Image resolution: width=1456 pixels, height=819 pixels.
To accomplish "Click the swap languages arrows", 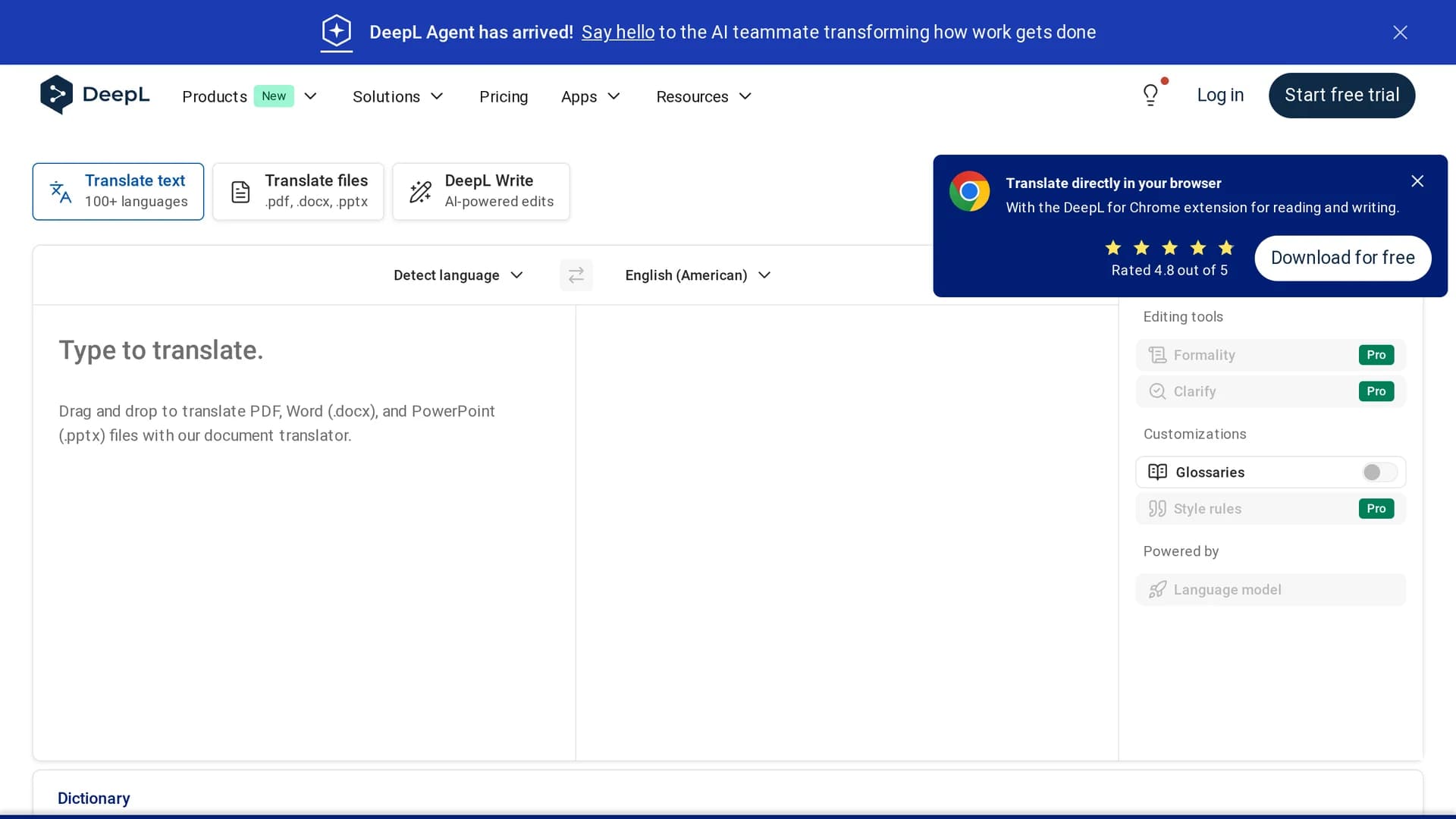I will tap(576, 275).
